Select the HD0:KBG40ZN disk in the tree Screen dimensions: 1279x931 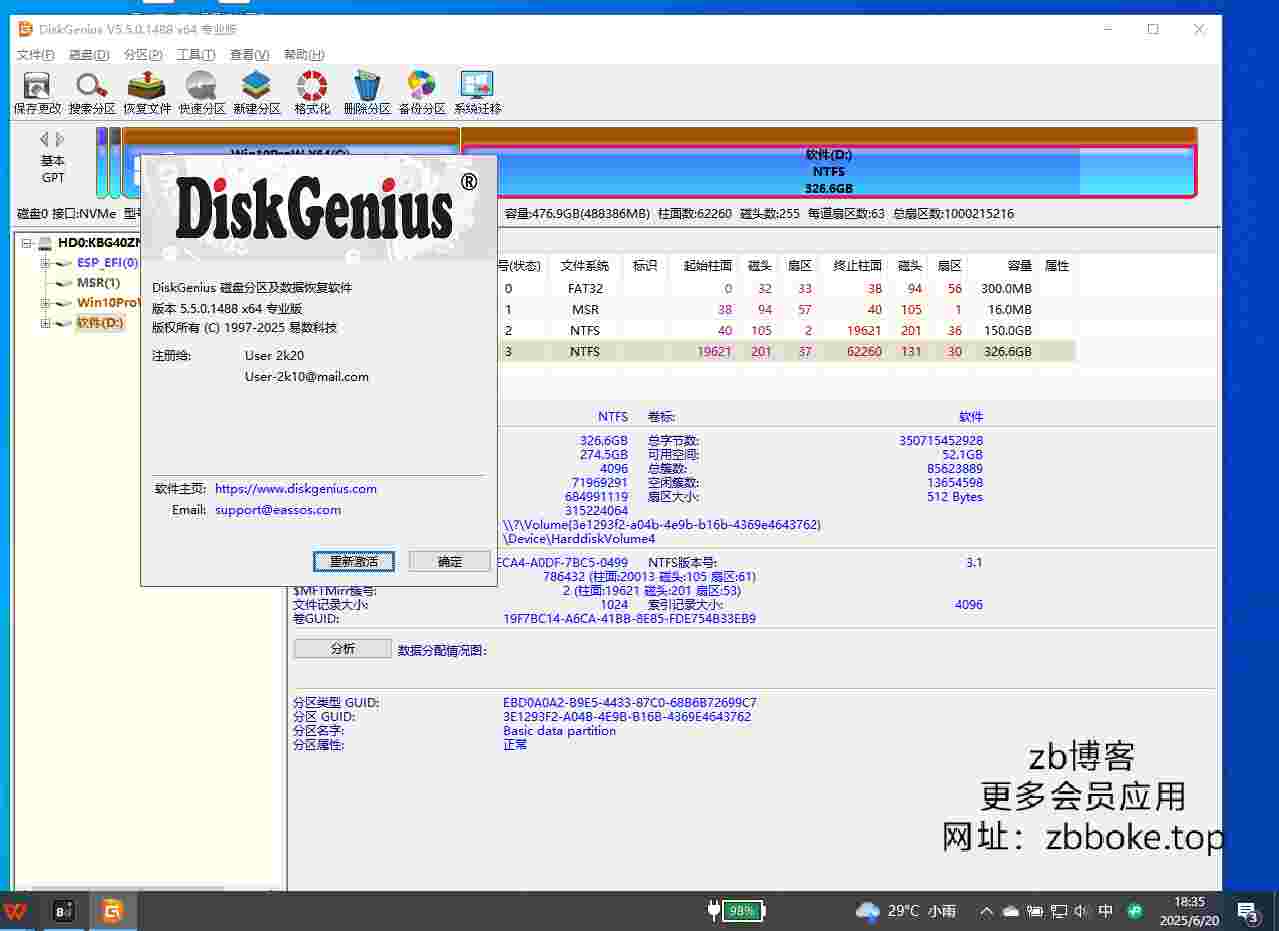(x=98, y=243)
